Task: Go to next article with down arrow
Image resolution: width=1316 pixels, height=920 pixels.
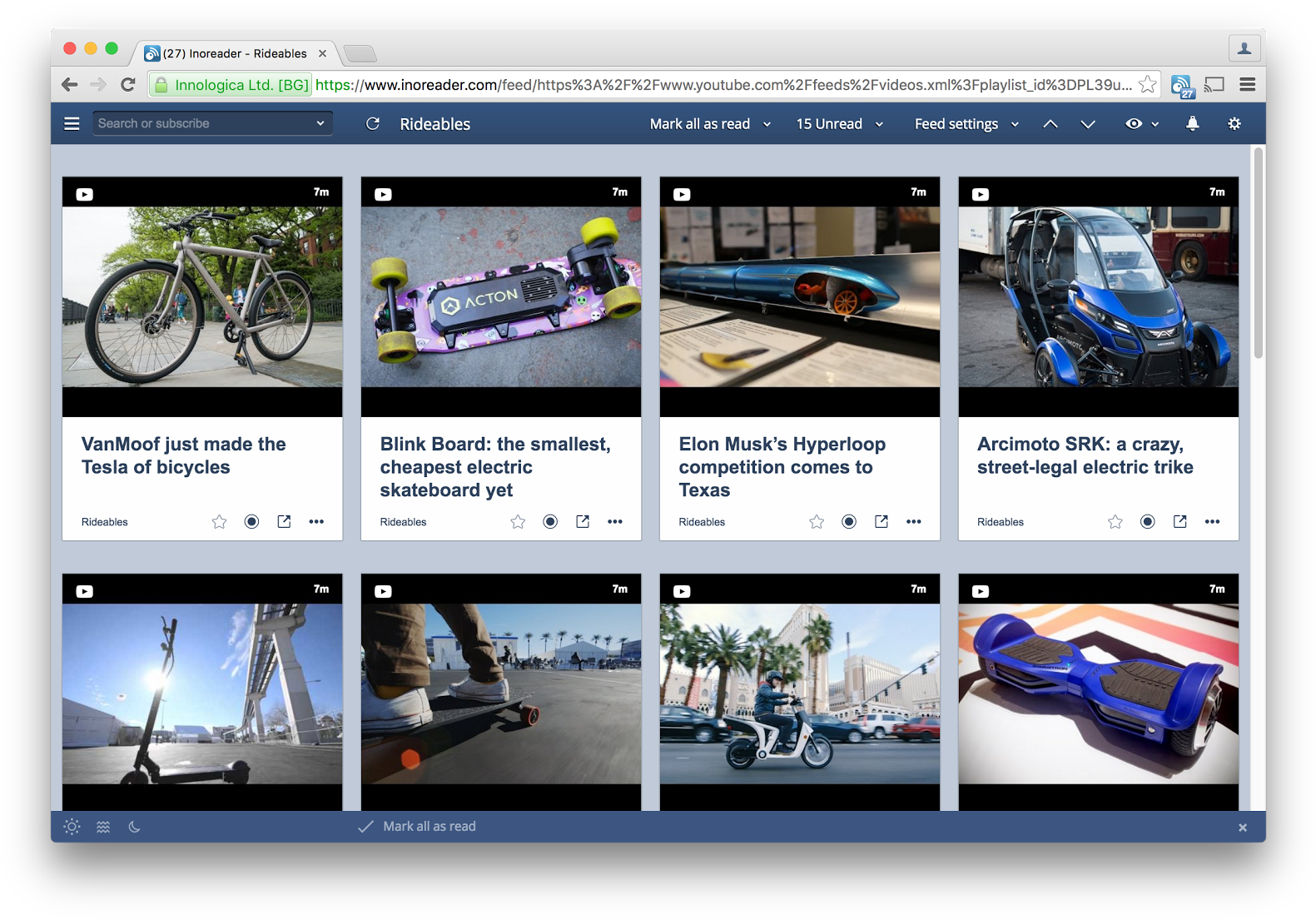Action: pyautogui.click(x=1088, y=123)
